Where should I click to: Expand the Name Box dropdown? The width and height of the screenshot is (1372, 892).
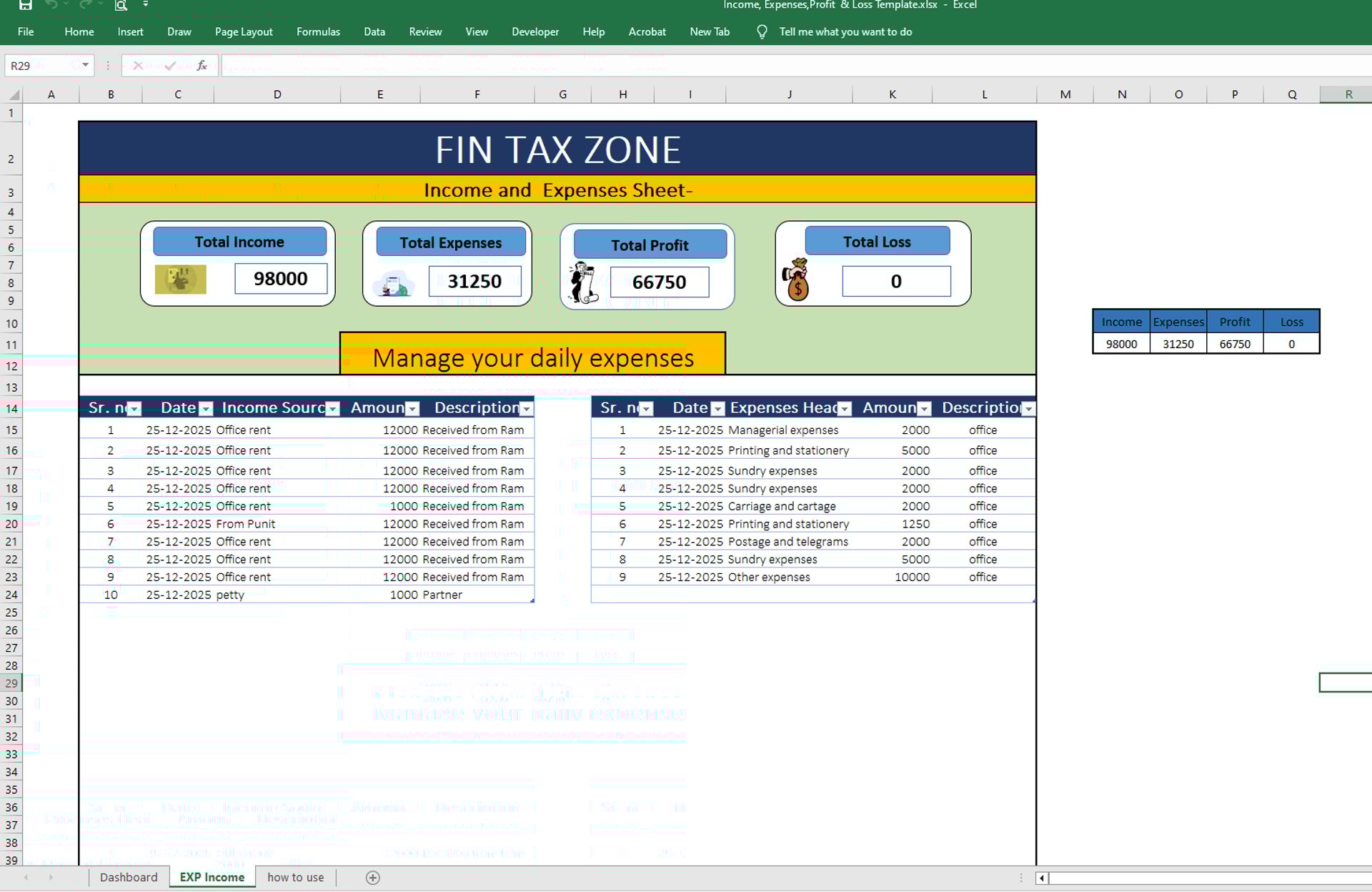tap(85, 66)
